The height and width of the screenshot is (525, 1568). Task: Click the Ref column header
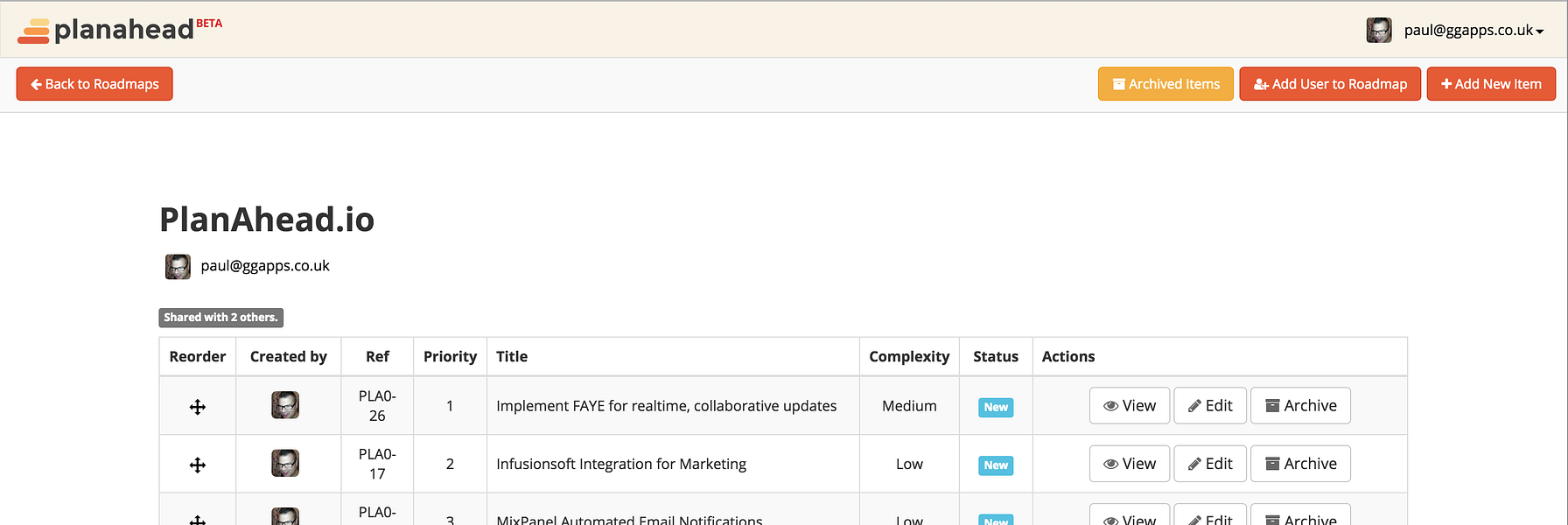[x=377, y=357]
